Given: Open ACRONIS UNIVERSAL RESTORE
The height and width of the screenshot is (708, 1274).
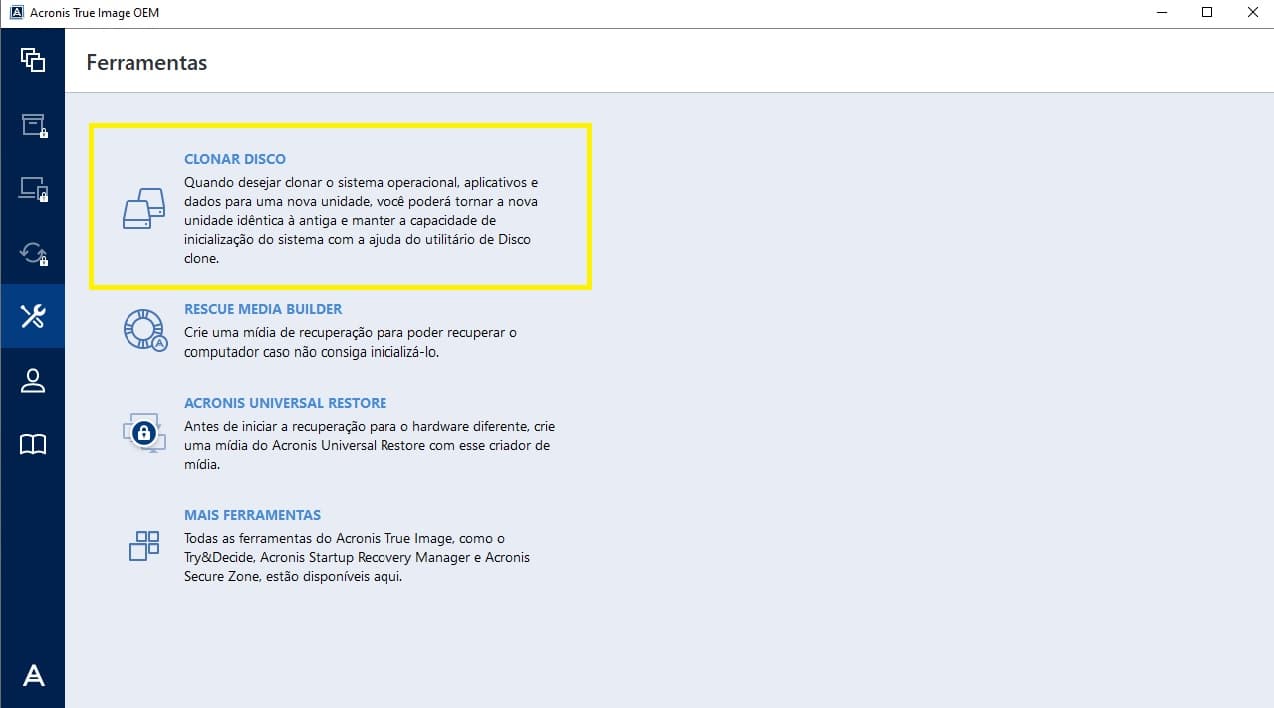Looking at the screenshot, I should click(285, 403).
